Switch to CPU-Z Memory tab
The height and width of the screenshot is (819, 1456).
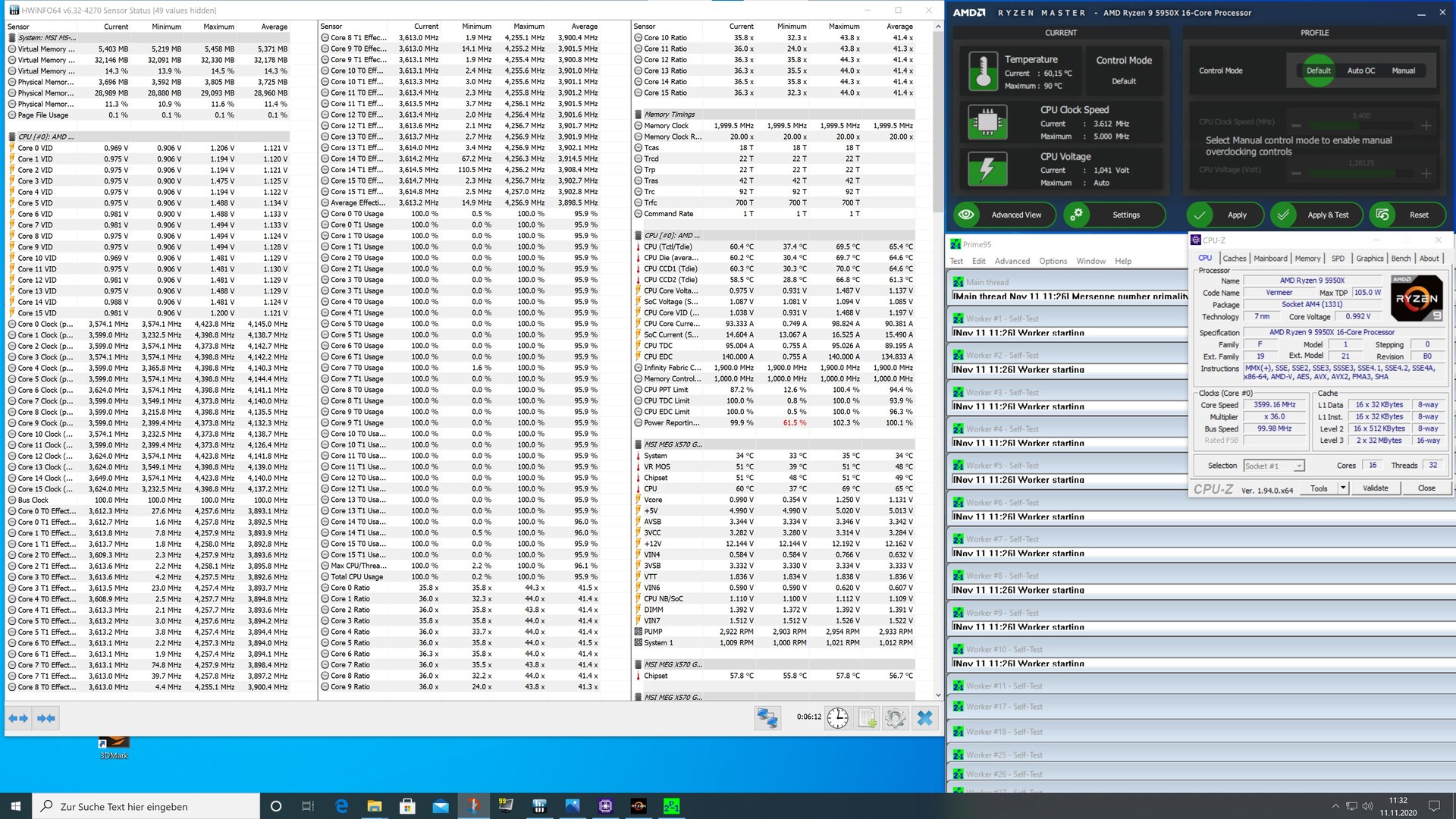(x=1307, y=259)
